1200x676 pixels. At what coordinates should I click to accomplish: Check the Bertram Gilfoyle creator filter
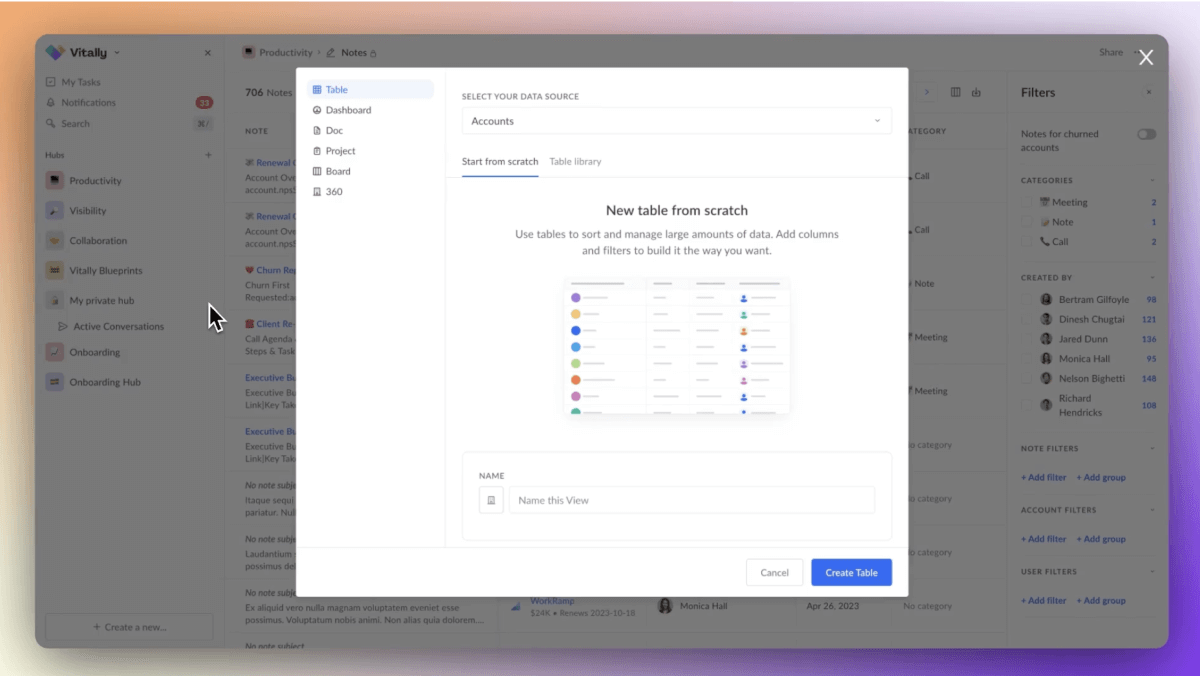coord(1028,298)
